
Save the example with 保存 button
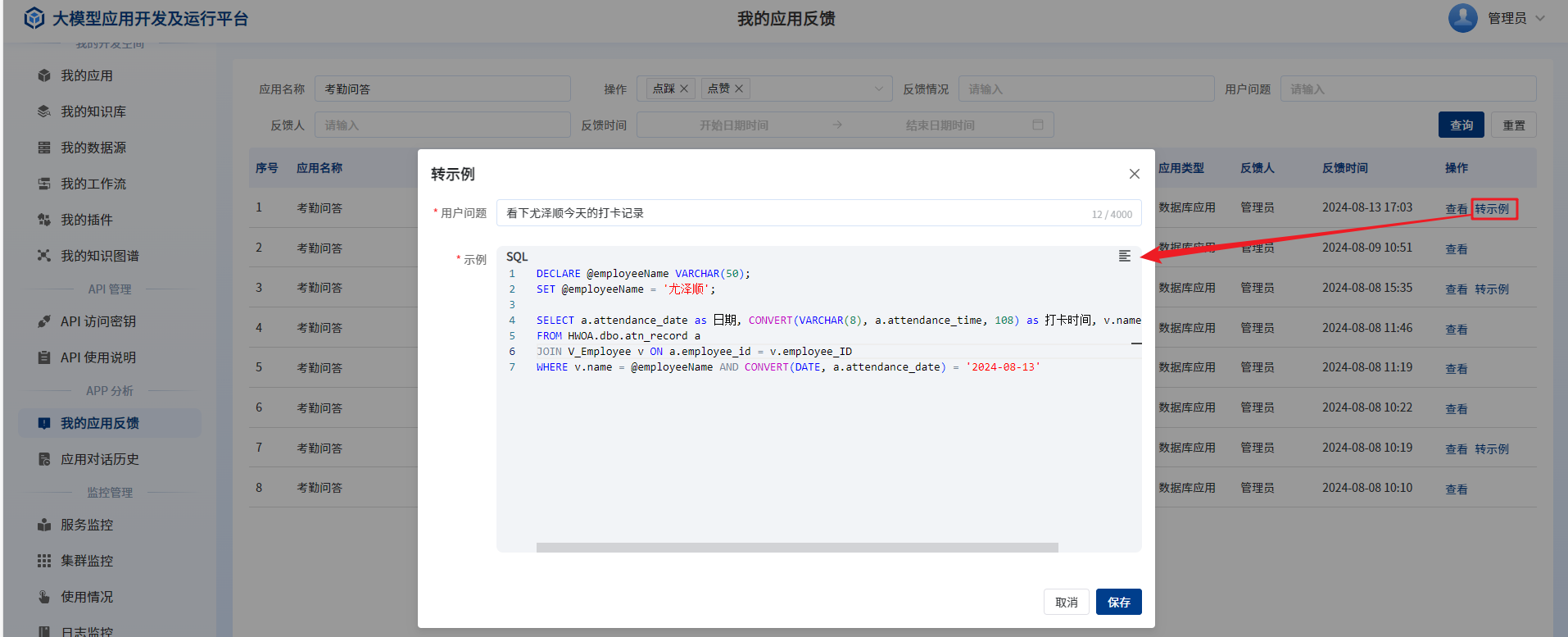[x=1118, y=602]
